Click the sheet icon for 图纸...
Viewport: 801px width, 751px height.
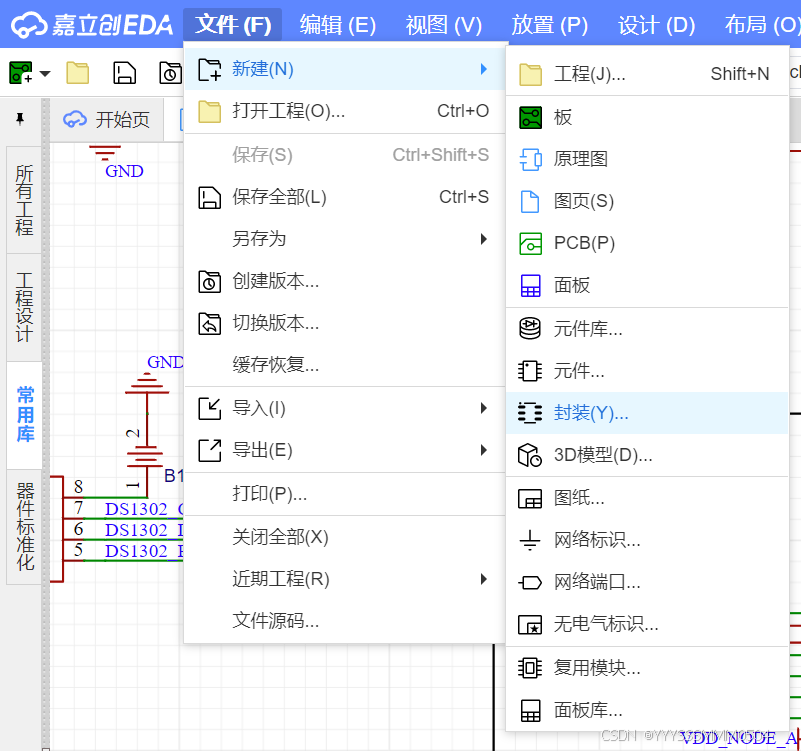pyautogui.click(x=530, y=498)
